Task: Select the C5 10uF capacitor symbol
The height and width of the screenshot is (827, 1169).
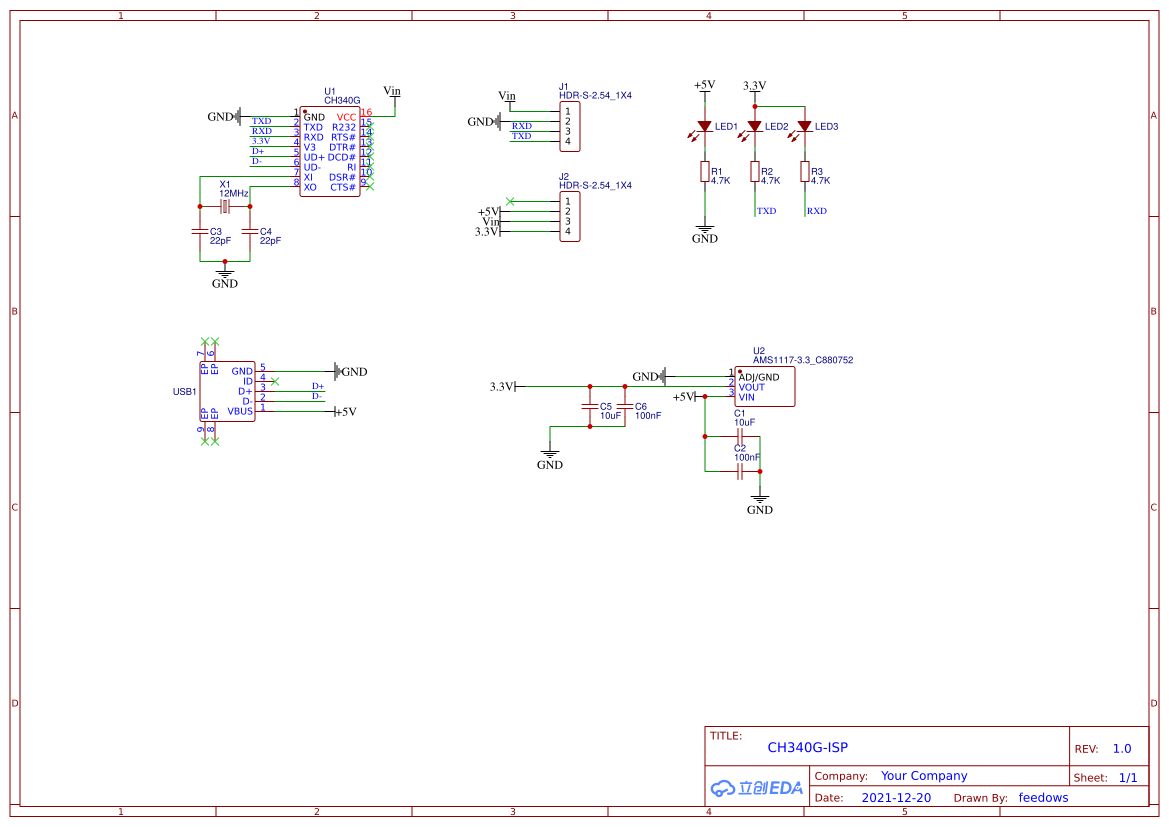Action: coord(590,406)
